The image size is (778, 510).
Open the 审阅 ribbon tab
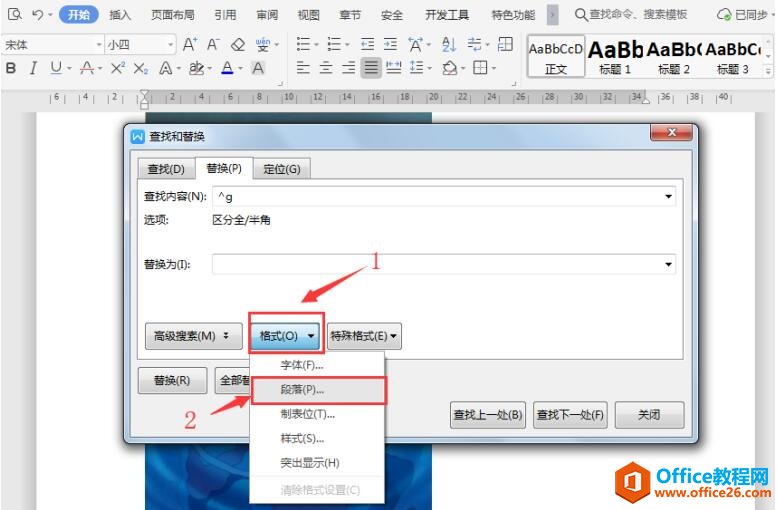[x=267, y=15]
